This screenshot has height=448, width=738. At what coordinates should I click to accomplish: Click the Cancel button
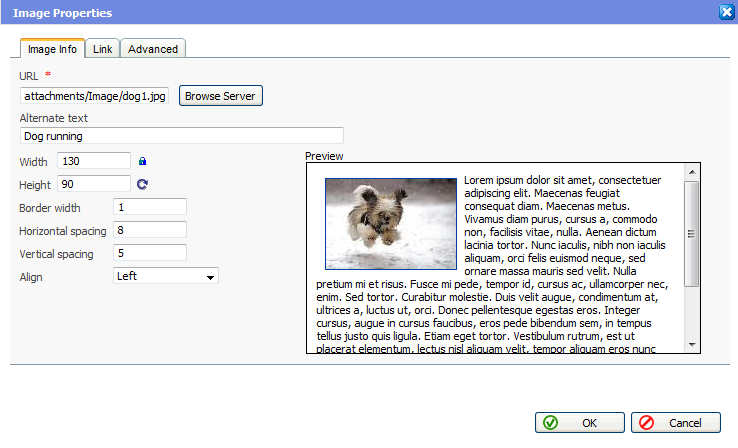point(675,423)
